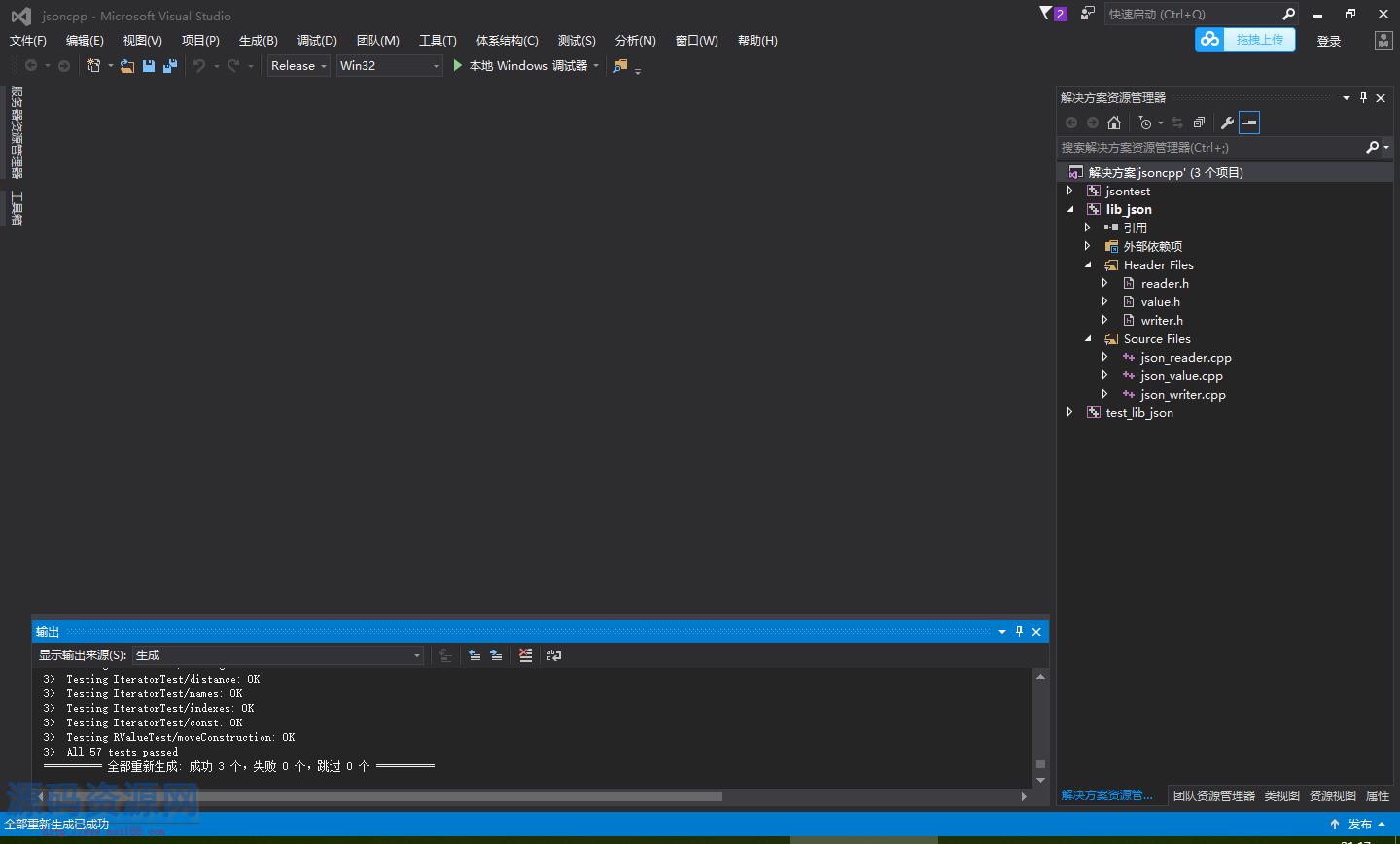Expand the jsontest project node

(x=1070, y=192)
